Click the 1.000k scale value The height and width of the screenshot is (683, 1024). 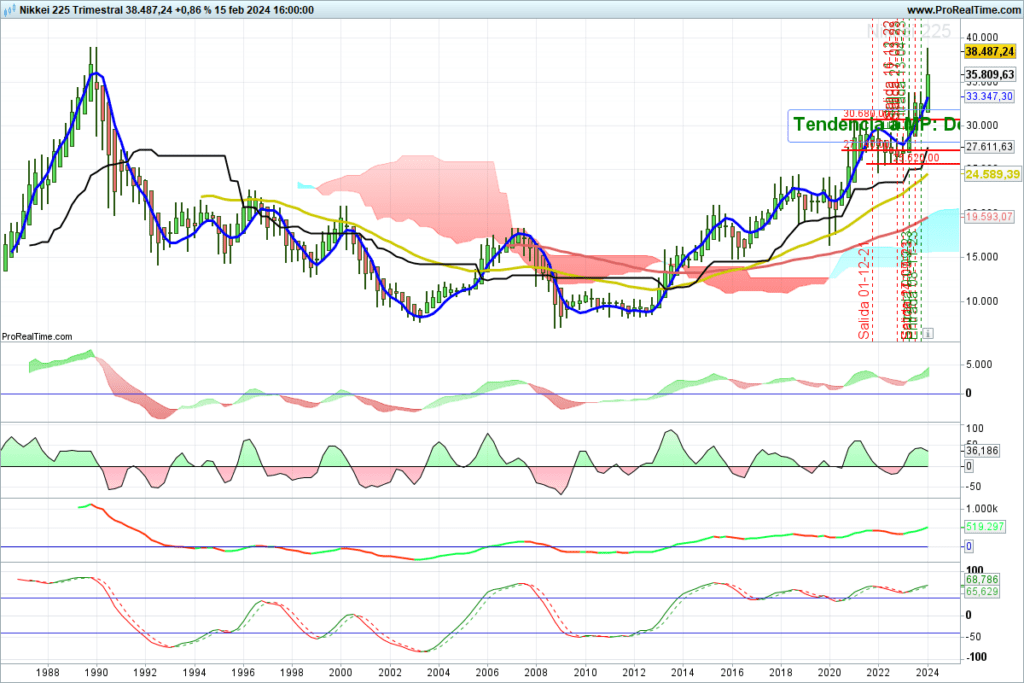coord(982,509)
